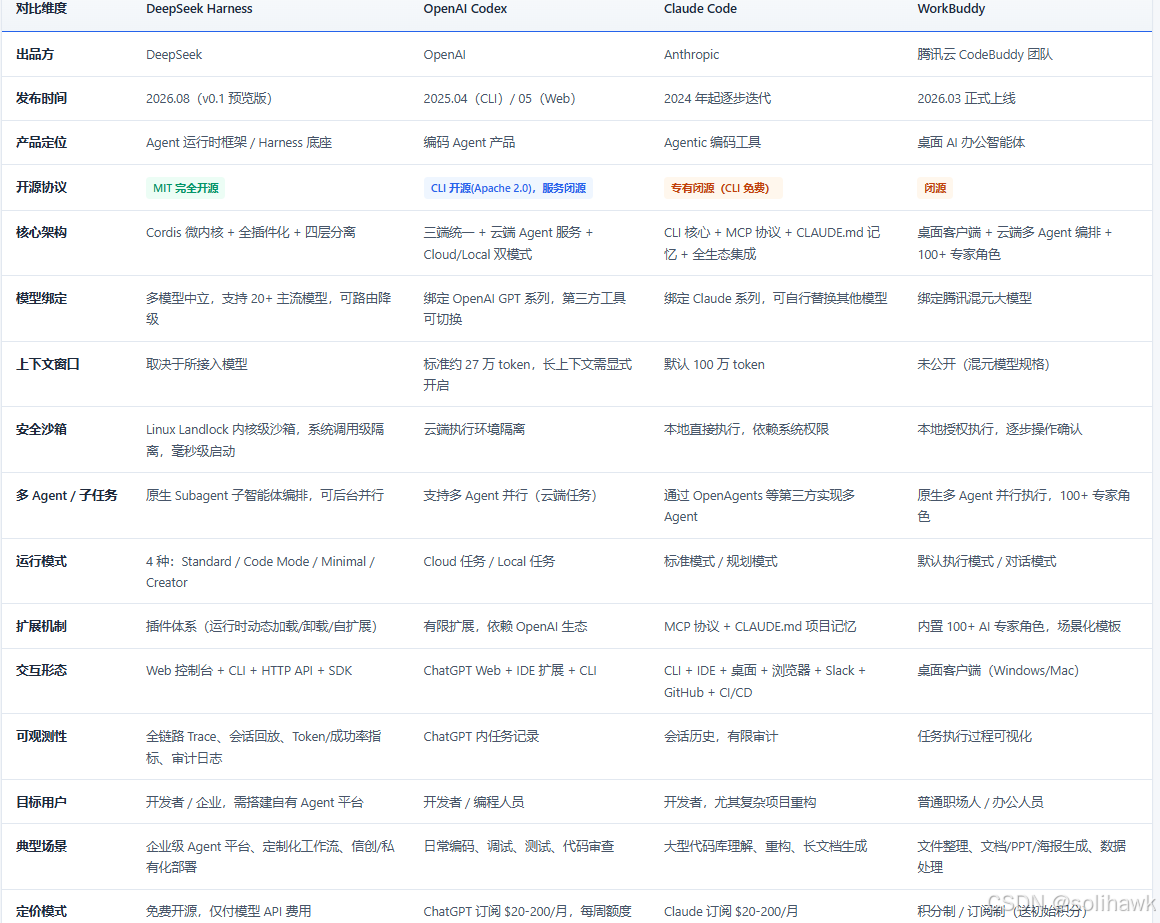The image size is (1160, 923).
Task: Click the DeepSeek Harness column header
Action: pos(199,9)
